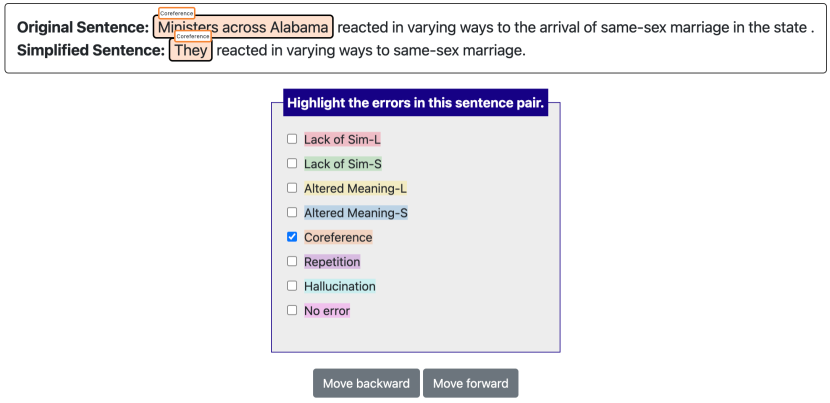This screenshot has width=830, height=403.
Task: Enable the Altered Meaning-L checkbox
Action: pos(292,188)
